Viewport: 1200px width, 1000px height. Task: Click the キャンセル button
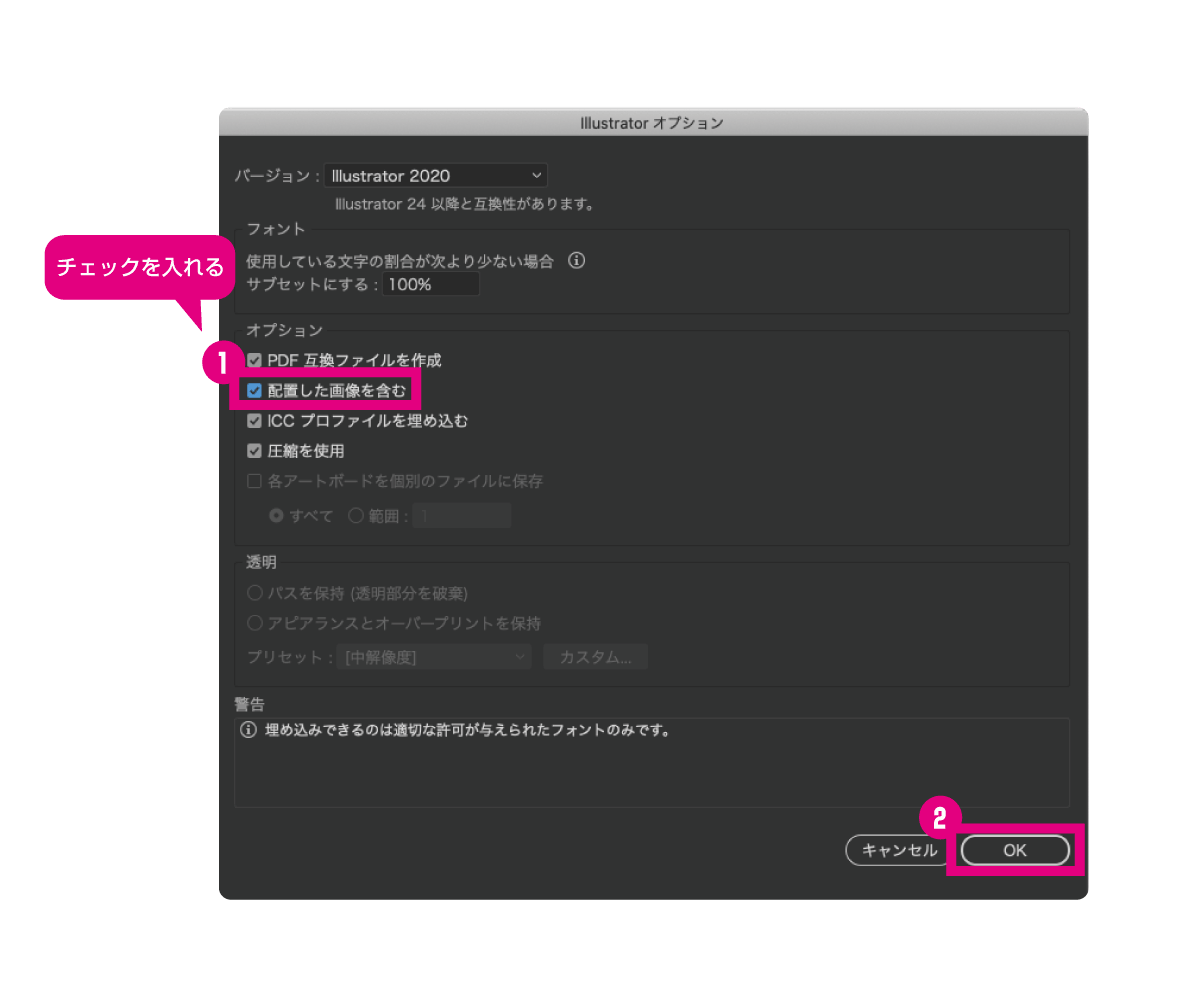[x=899, y=850]
